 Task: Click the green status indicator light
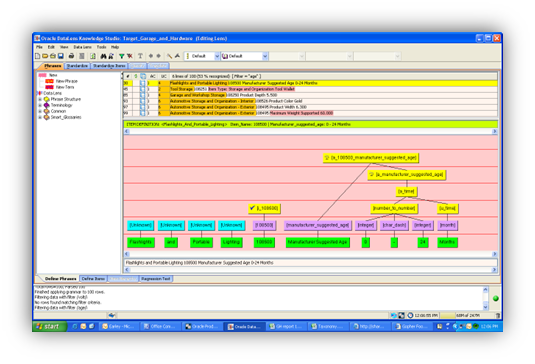point(496,299)
